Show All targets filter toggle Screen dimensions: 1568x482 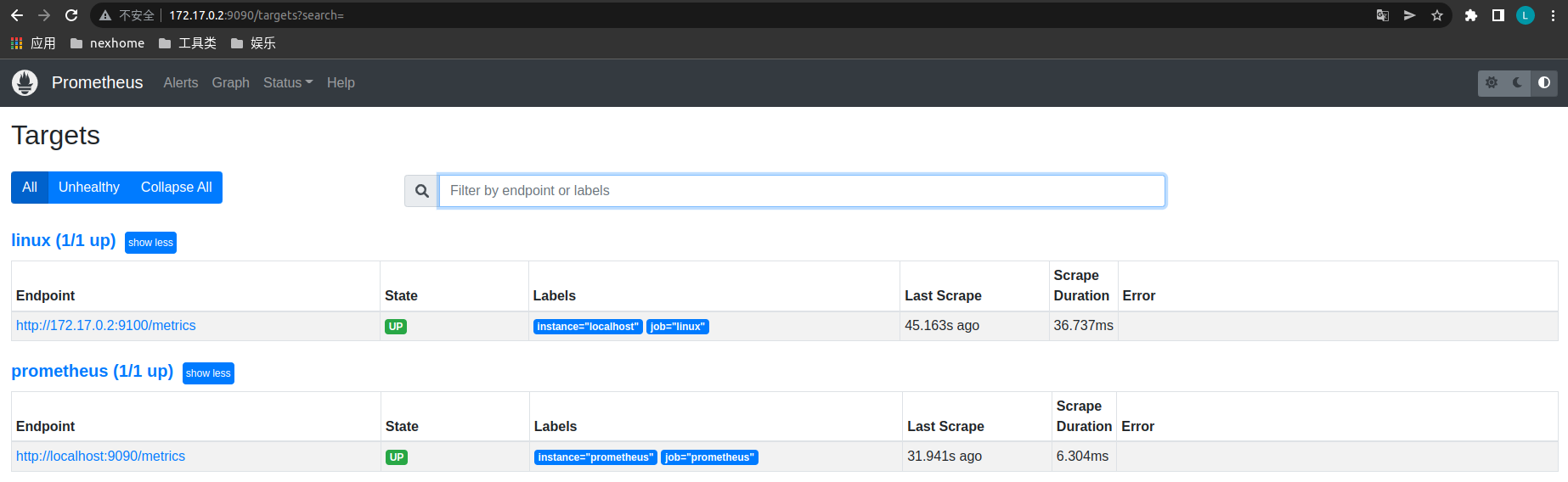click(30, 188)
